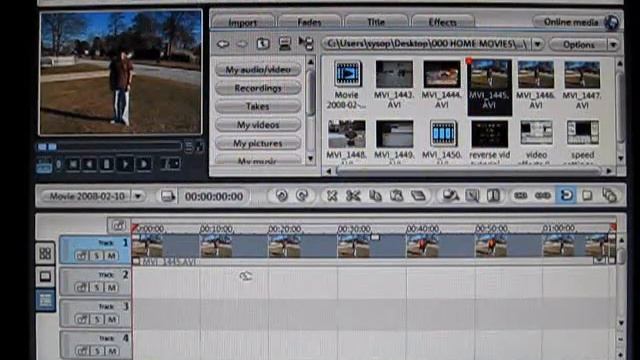Image resolution: width=640 pixels, height=360 pixels.
Task: Open the folder path dropdown arrow
Action: tap(538, 44)
